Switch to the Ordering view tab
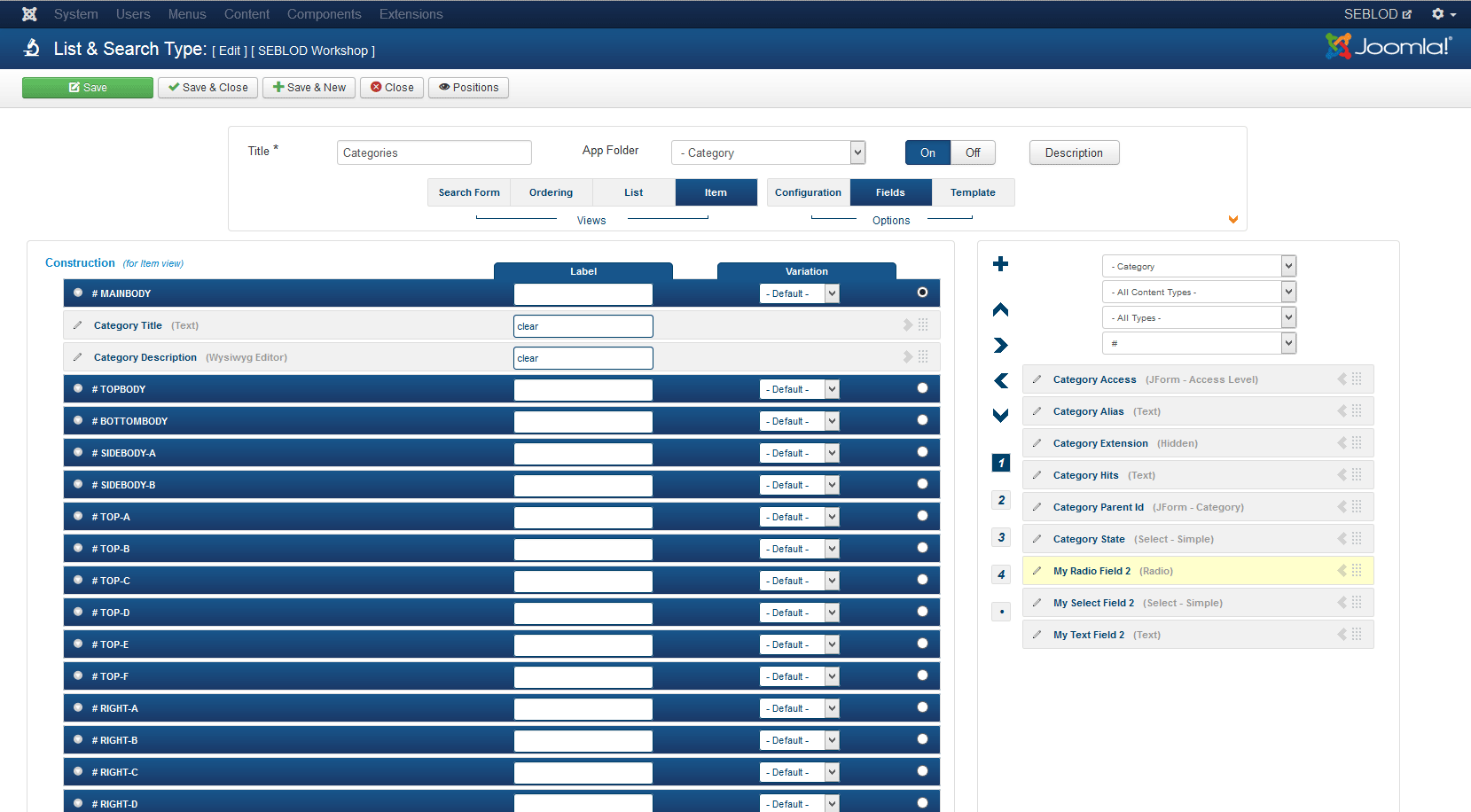The width and height of the screenshot is (1471, 812). click(x=551, y=192)
